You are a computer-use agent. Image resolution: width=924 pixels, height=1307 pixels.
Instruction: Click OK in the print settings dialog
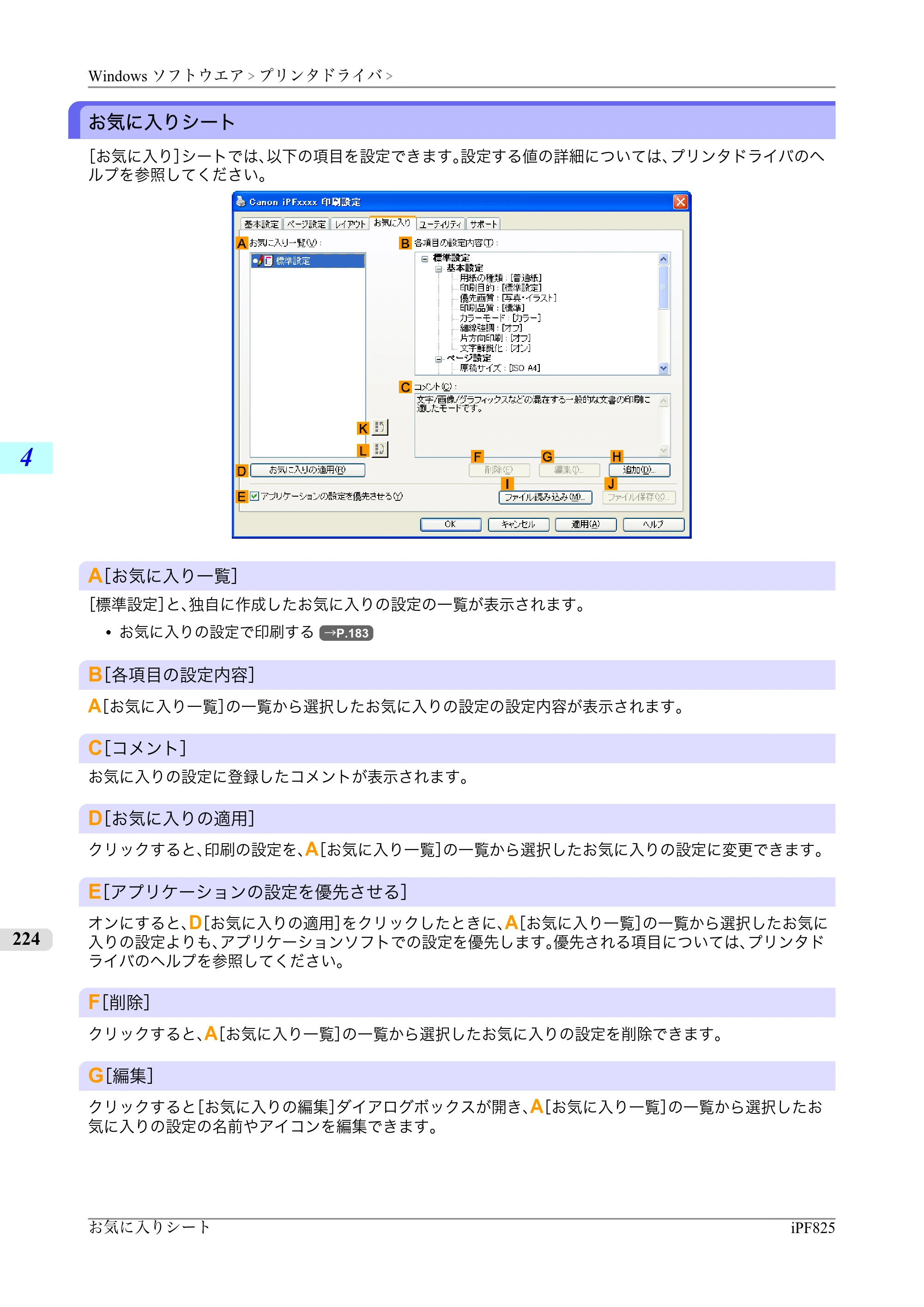pos(451,524)
